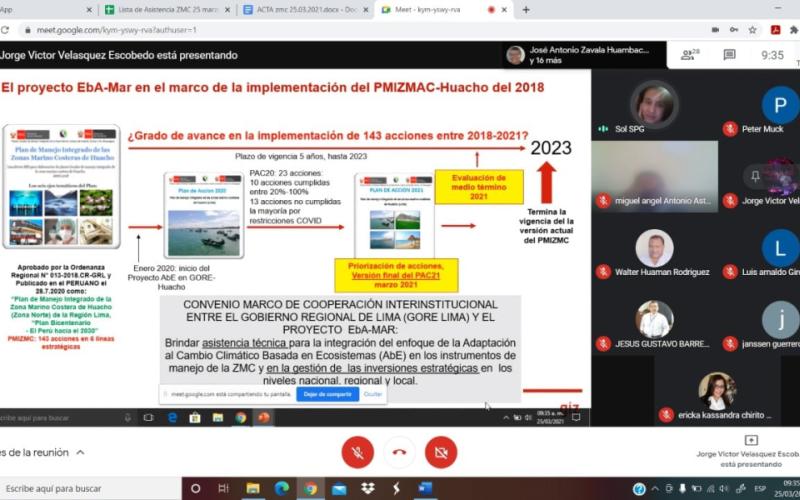Open Dropbox from the Windows taskbar
Screen dimensions: 800x500
tap(367, 489)
